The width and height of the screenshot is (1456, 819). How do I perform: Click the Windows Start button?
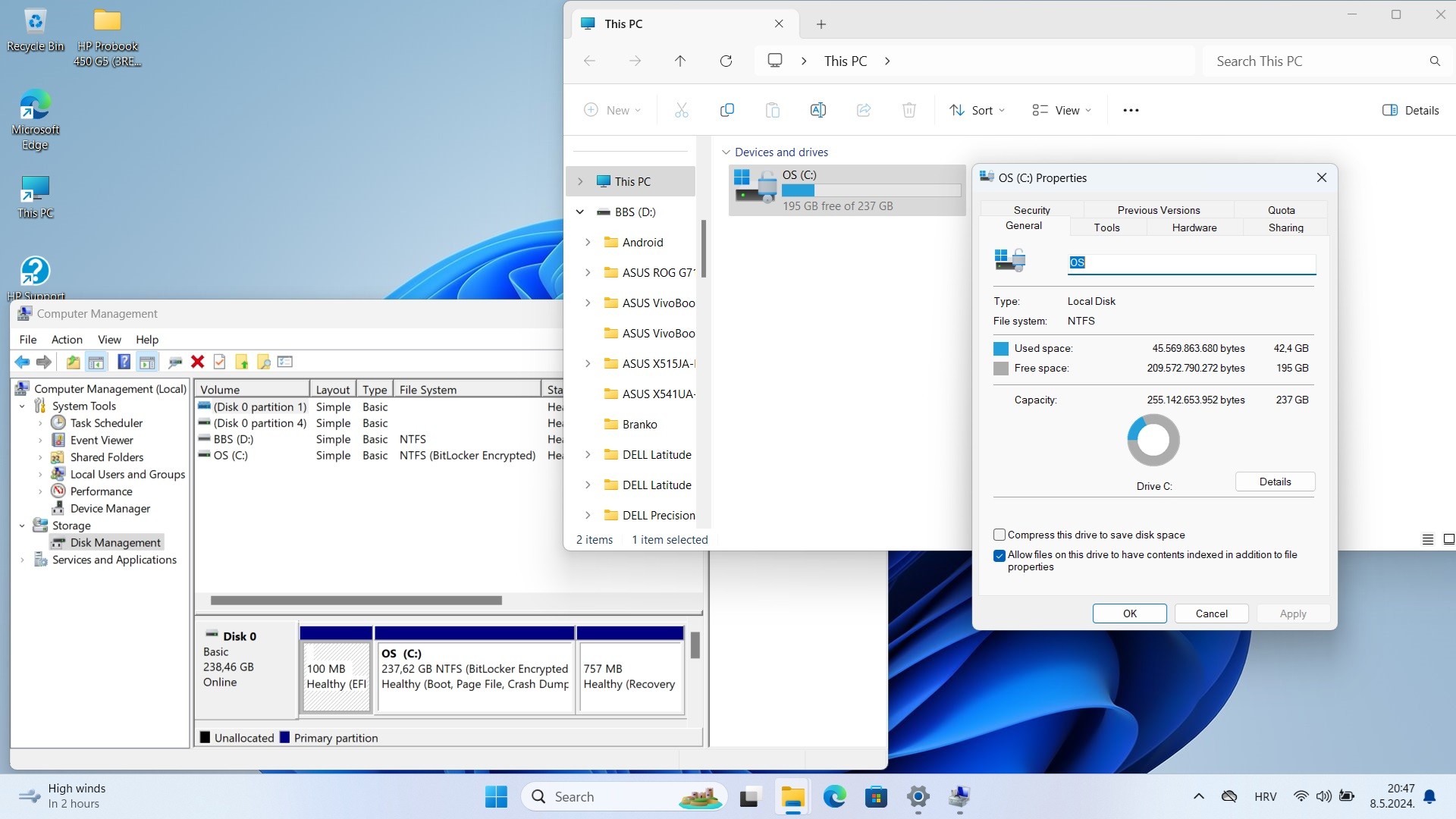coord(497,796)
